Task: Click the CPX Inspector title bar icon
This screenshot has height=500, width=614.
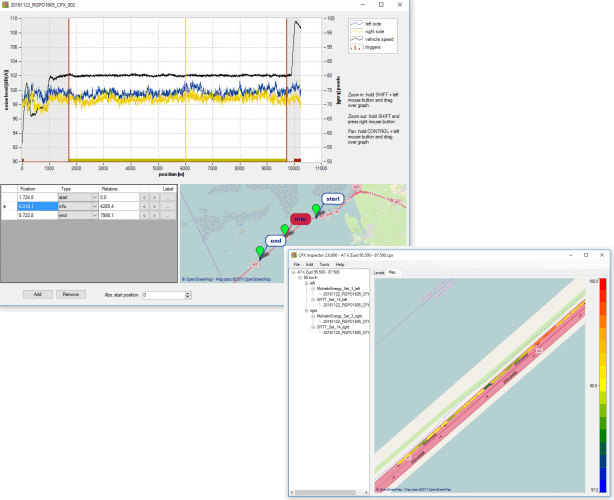Action: tap(293, 256)
